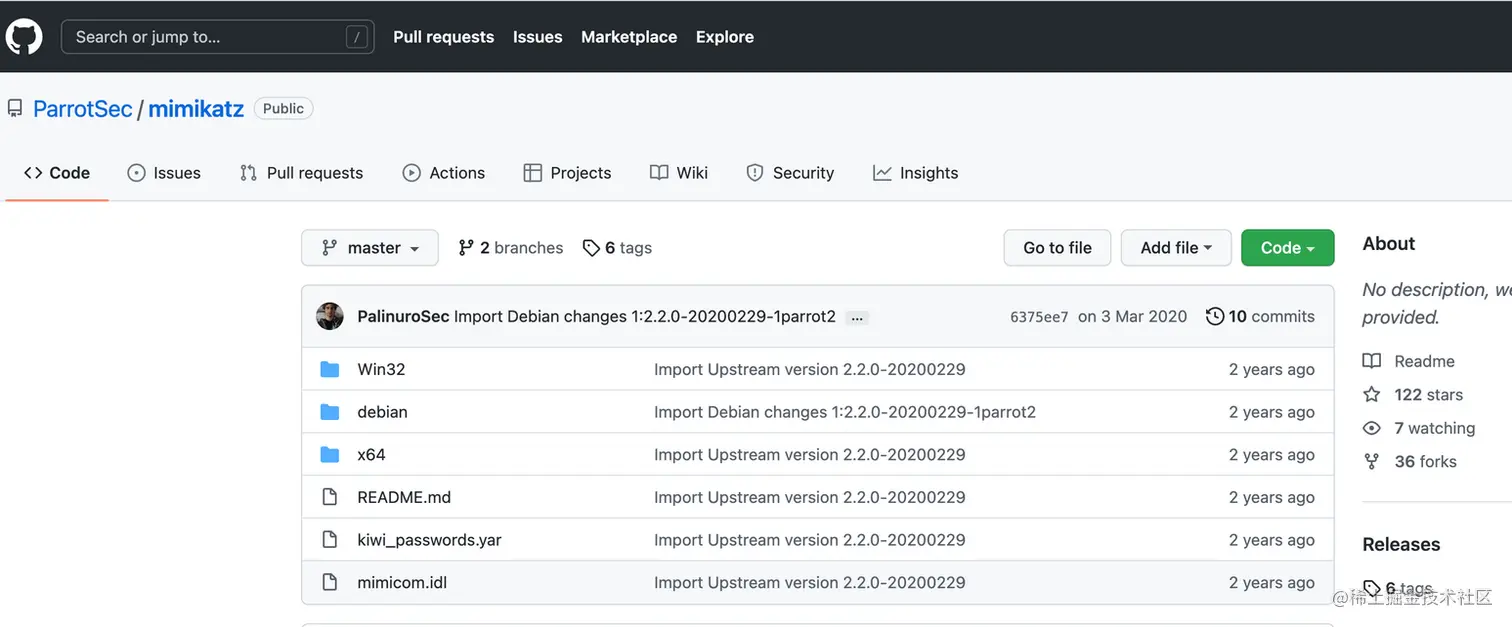Click the README.md file icon
The image size is (1512, 627).
point(330,497)
